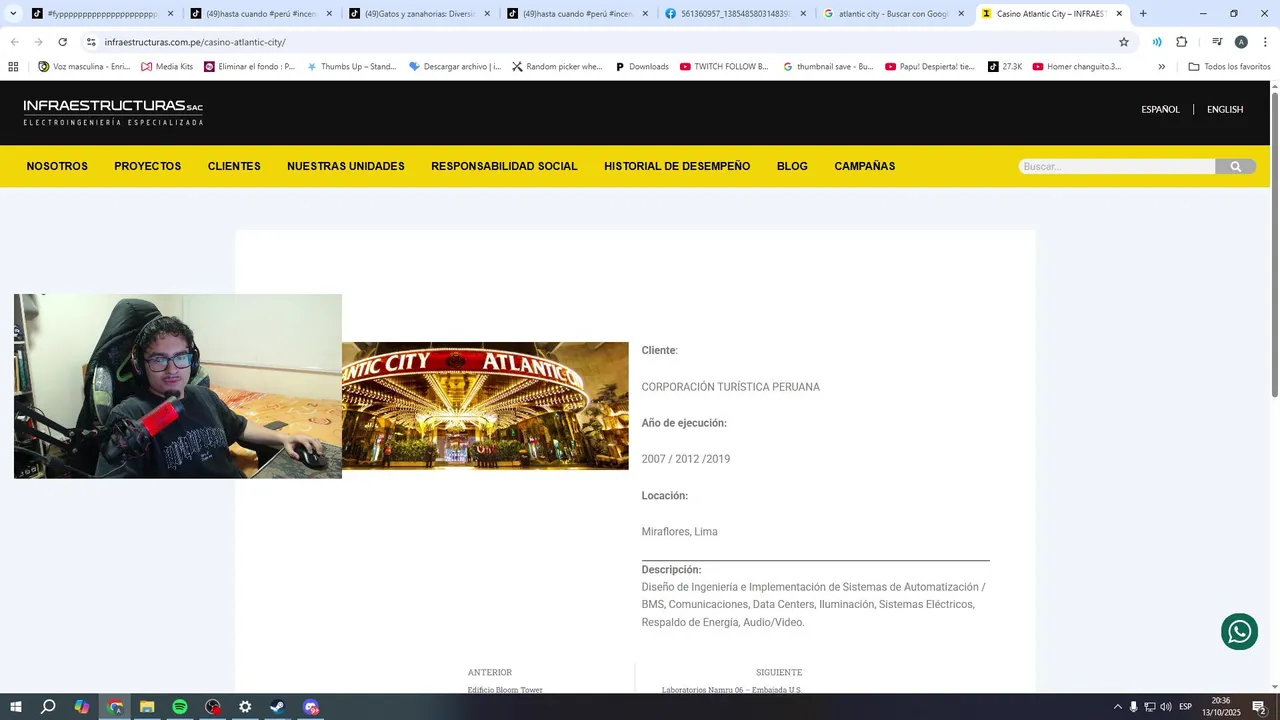Close the Casino Atlantic City tab
The height and width of the screenshot is (720, 1280).
1119,14
